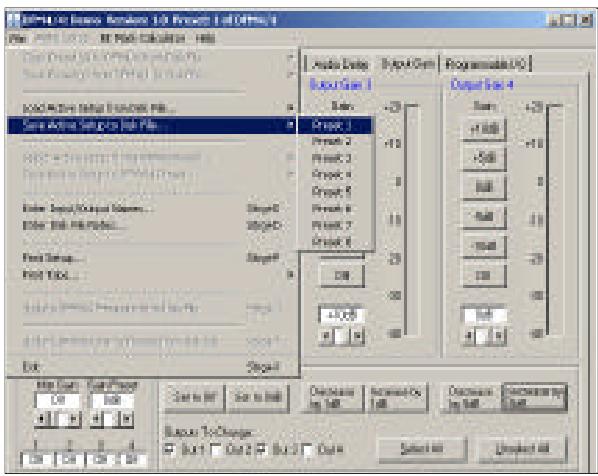Toggle the Out 3 checkbox
This screenshot has height=476, width=598.
[262, 449]
